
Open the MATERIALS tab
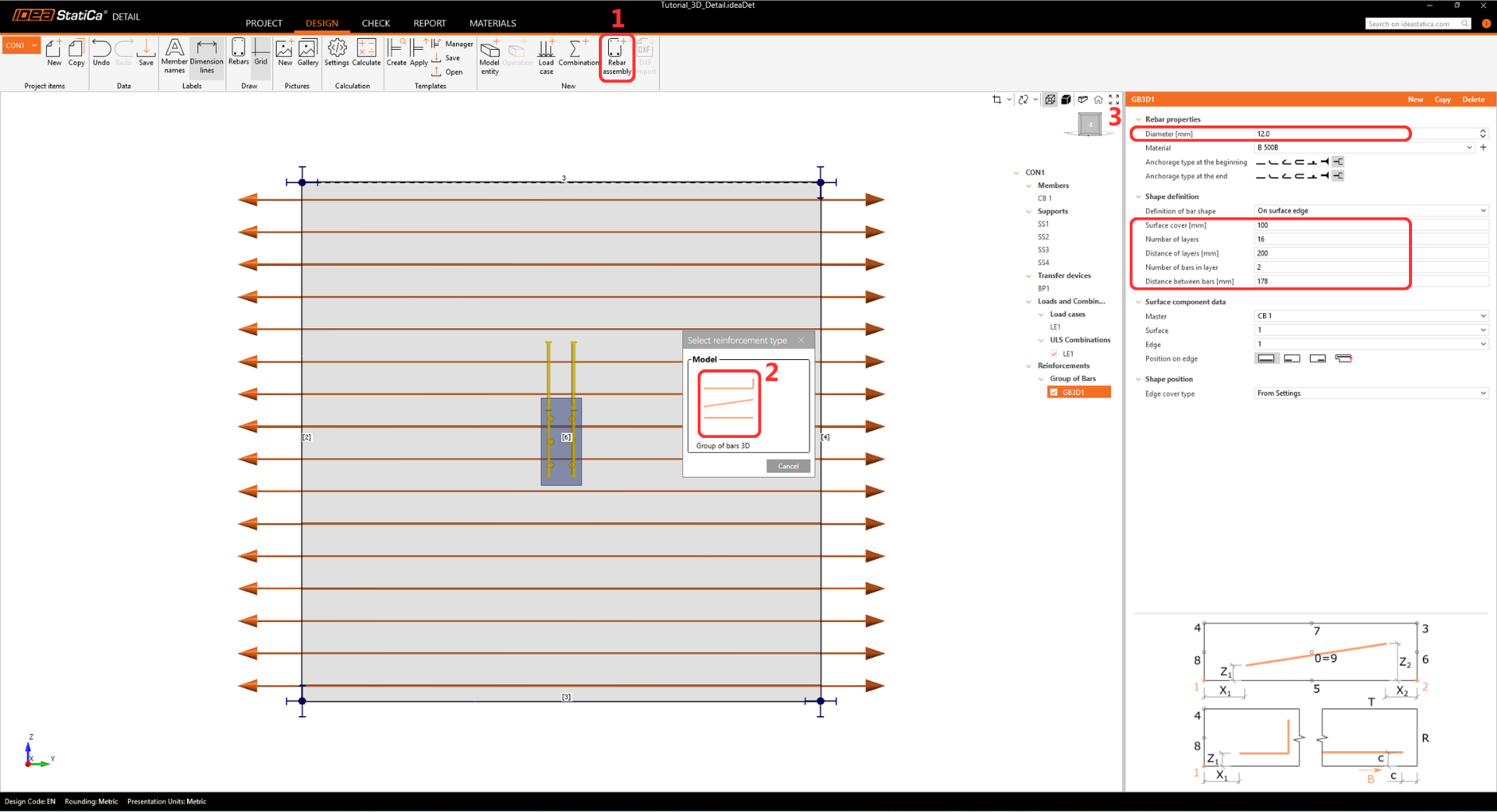click(x=492, y=23)
